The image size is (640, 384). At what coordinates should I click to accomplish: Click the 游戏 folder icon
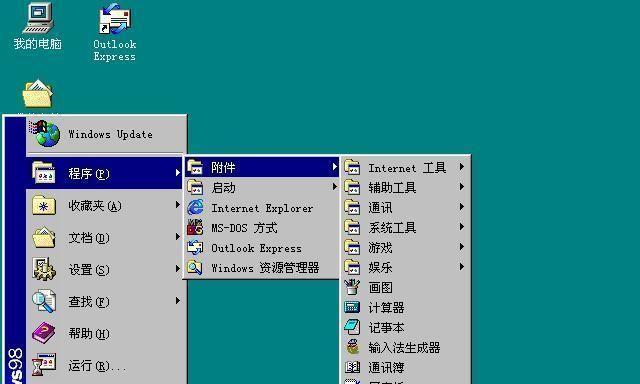[x=352, y=247]
